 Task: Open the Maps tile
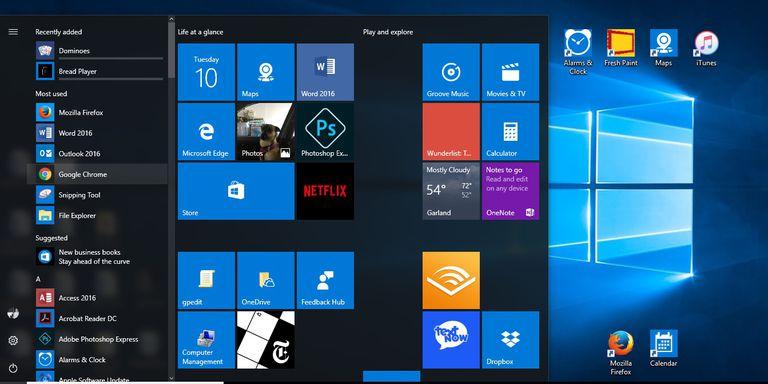click(x=265, y=72)
